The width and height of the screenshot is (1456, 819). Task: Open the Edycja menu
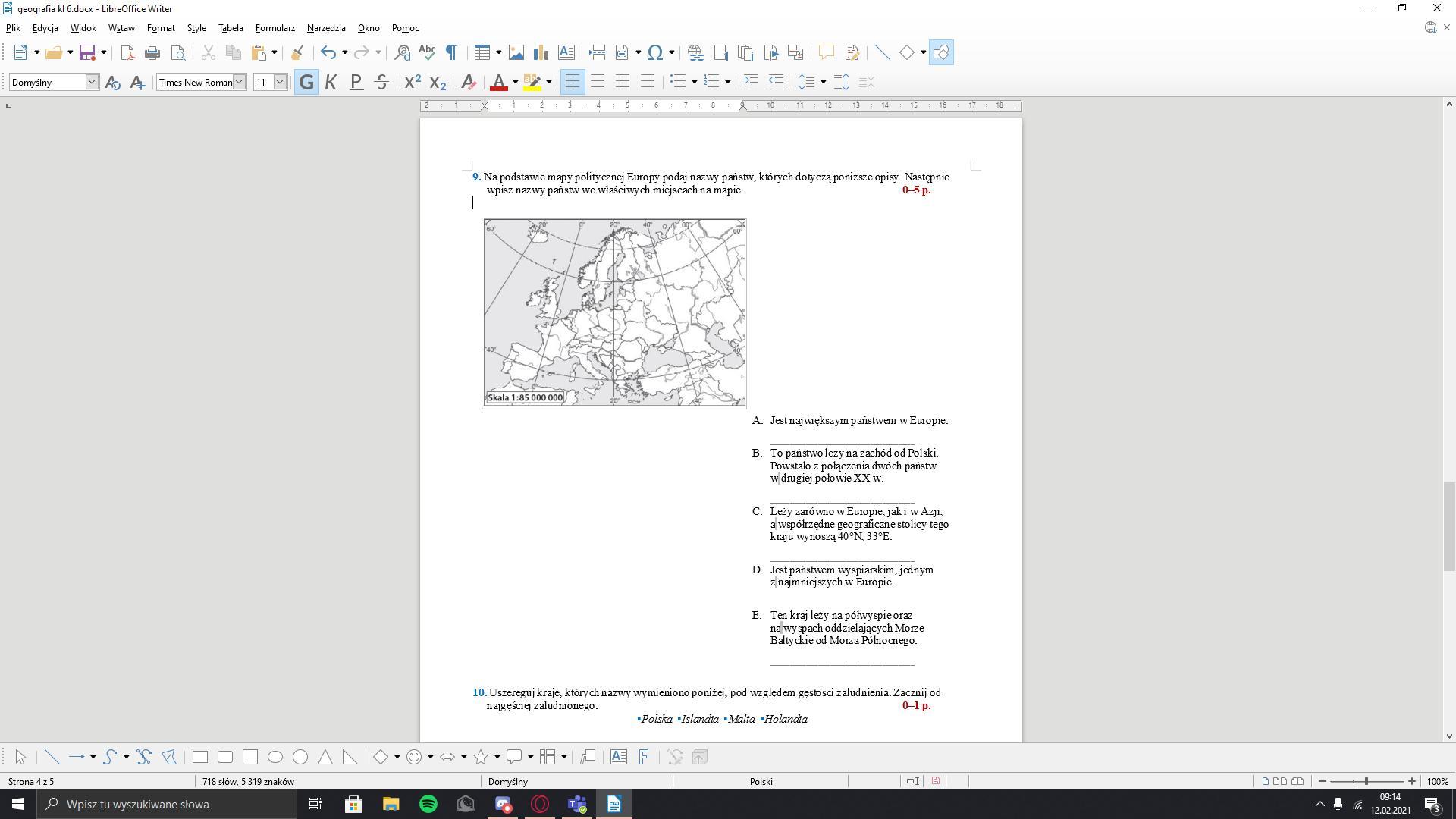[x=45, y=28]
